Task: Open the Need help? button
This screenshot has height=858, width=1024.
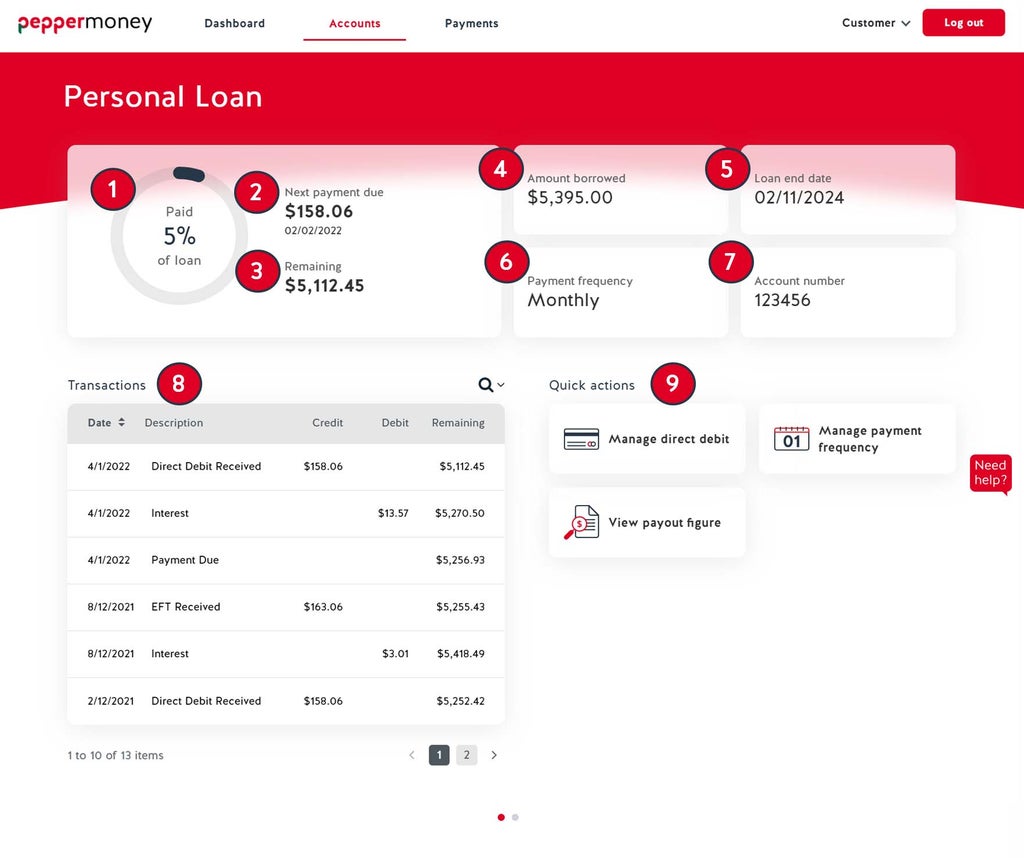Action: click(x=989, y=472)
